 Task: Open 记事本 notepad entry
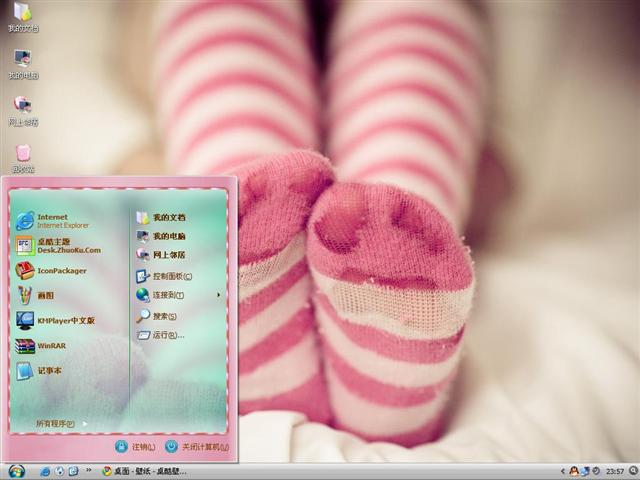[x=39, y=371]
